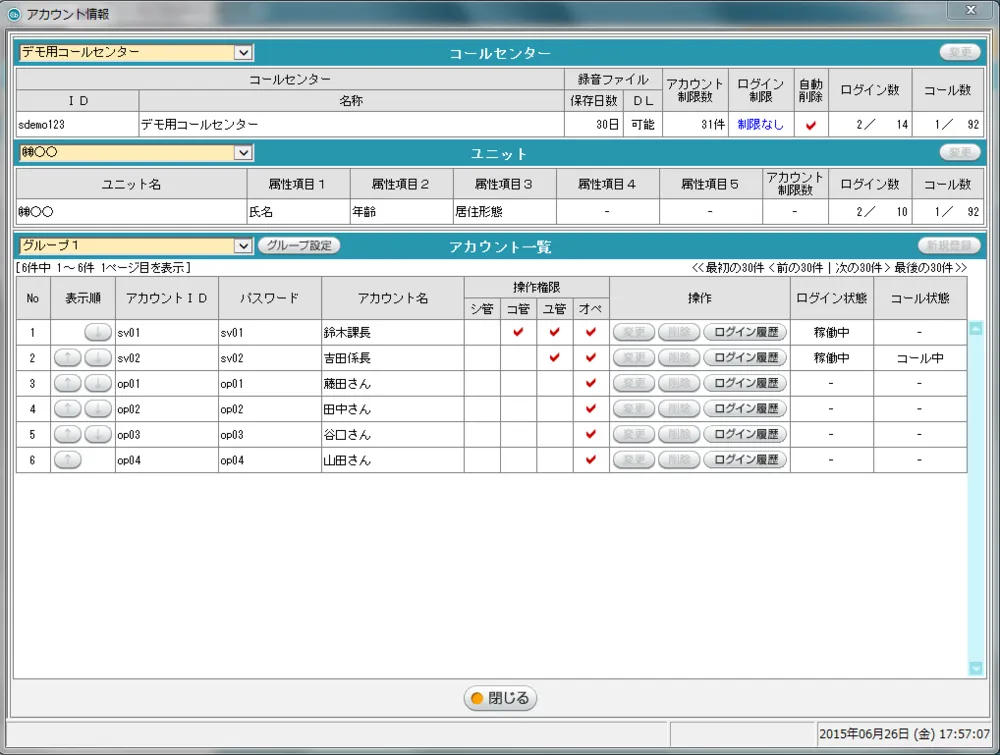
Task: Open ログイン履歴 for 山田さん
Action: [x=745, y=460]
